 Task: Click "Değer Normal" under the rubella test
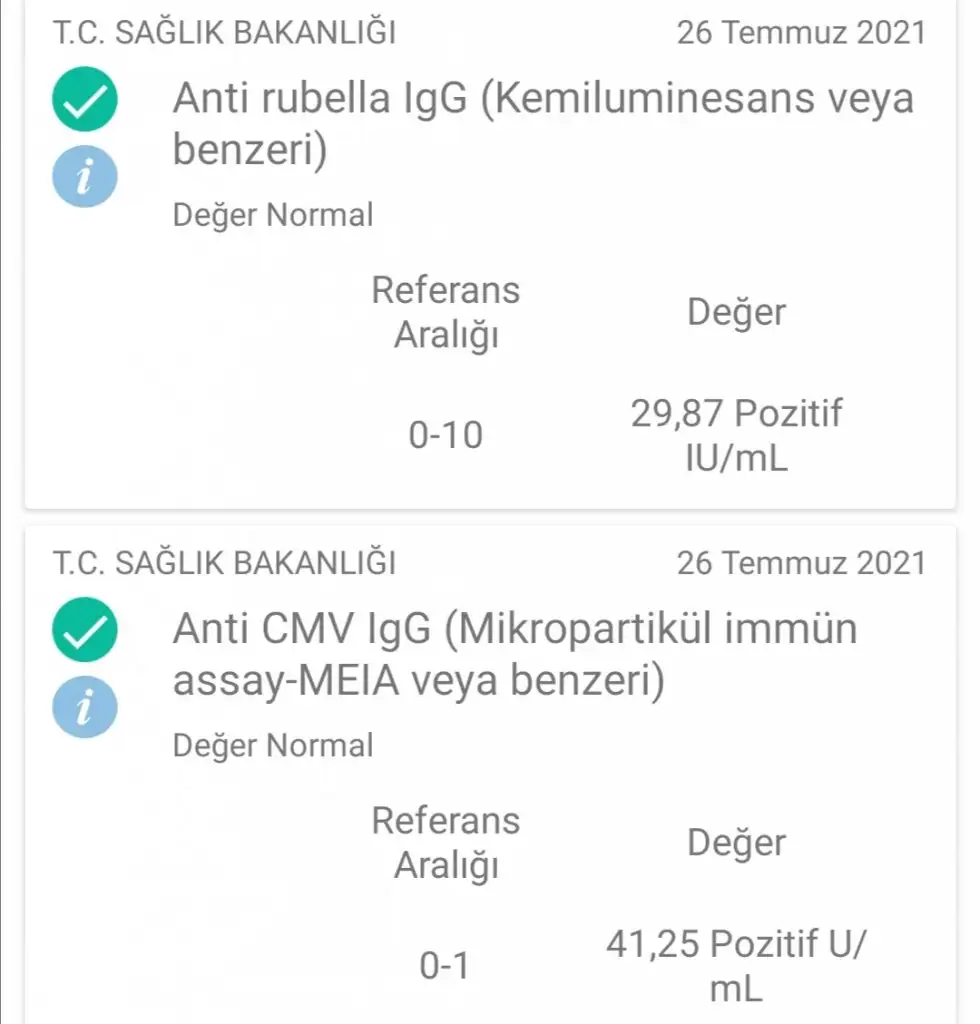pos(273,215)
